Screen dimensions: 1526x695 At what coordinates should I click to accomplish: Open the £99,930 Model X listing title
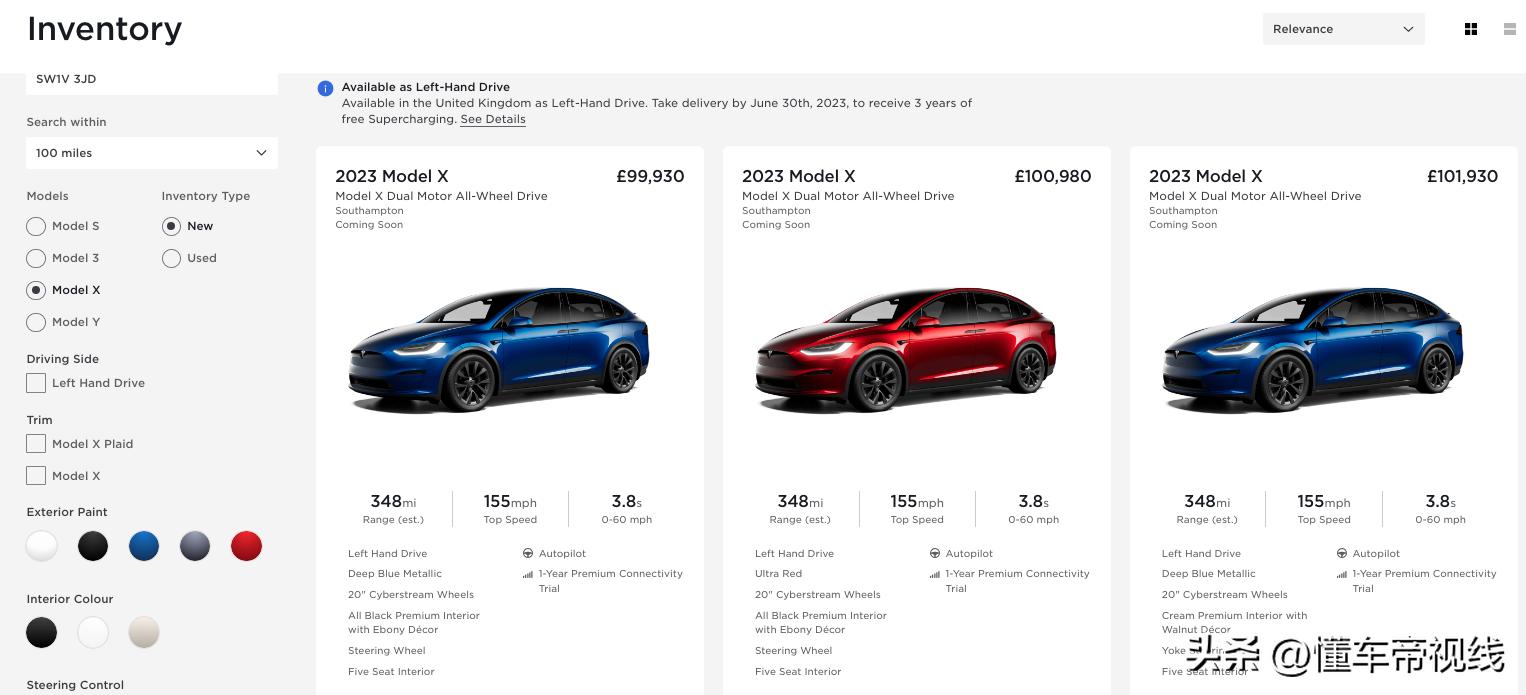click(x=393, y=176)
